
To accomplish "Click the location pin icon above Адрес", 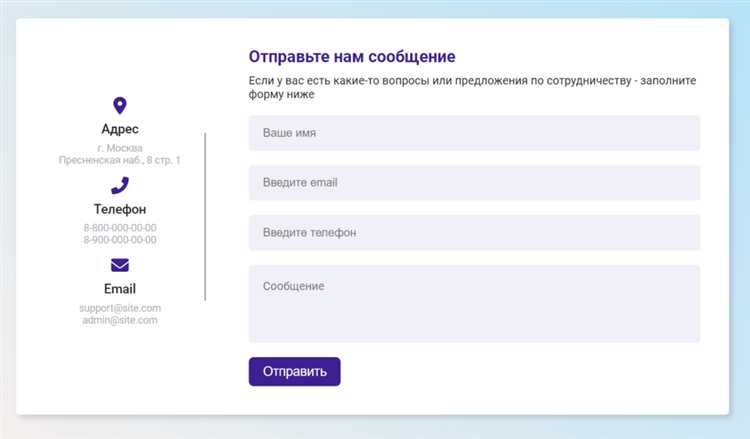I will pos(120,106).
